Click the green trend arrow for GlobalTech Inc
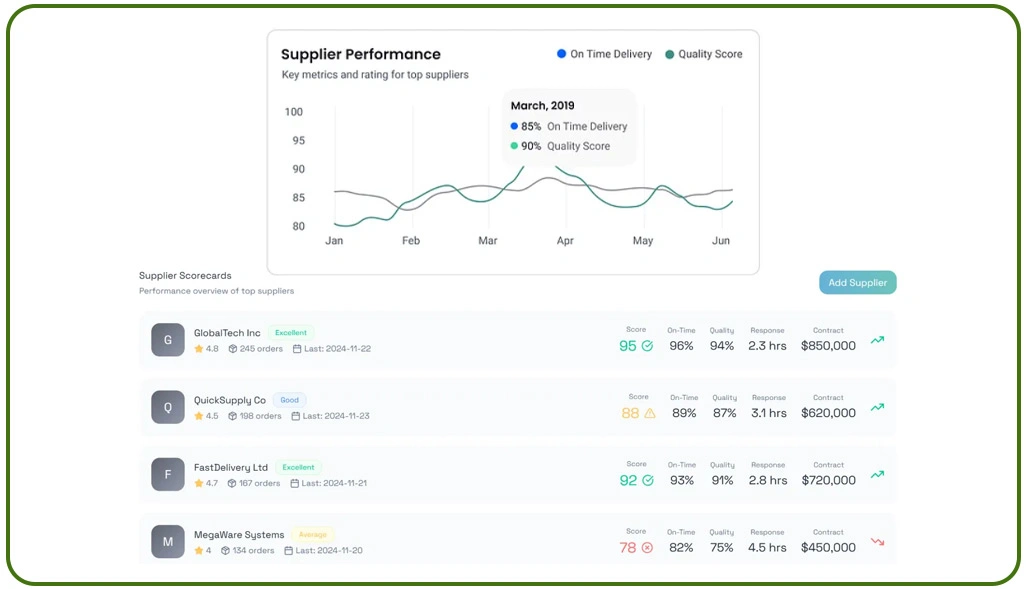The height and width of the screenshot is (589, 1026). (x=877, y=340)
